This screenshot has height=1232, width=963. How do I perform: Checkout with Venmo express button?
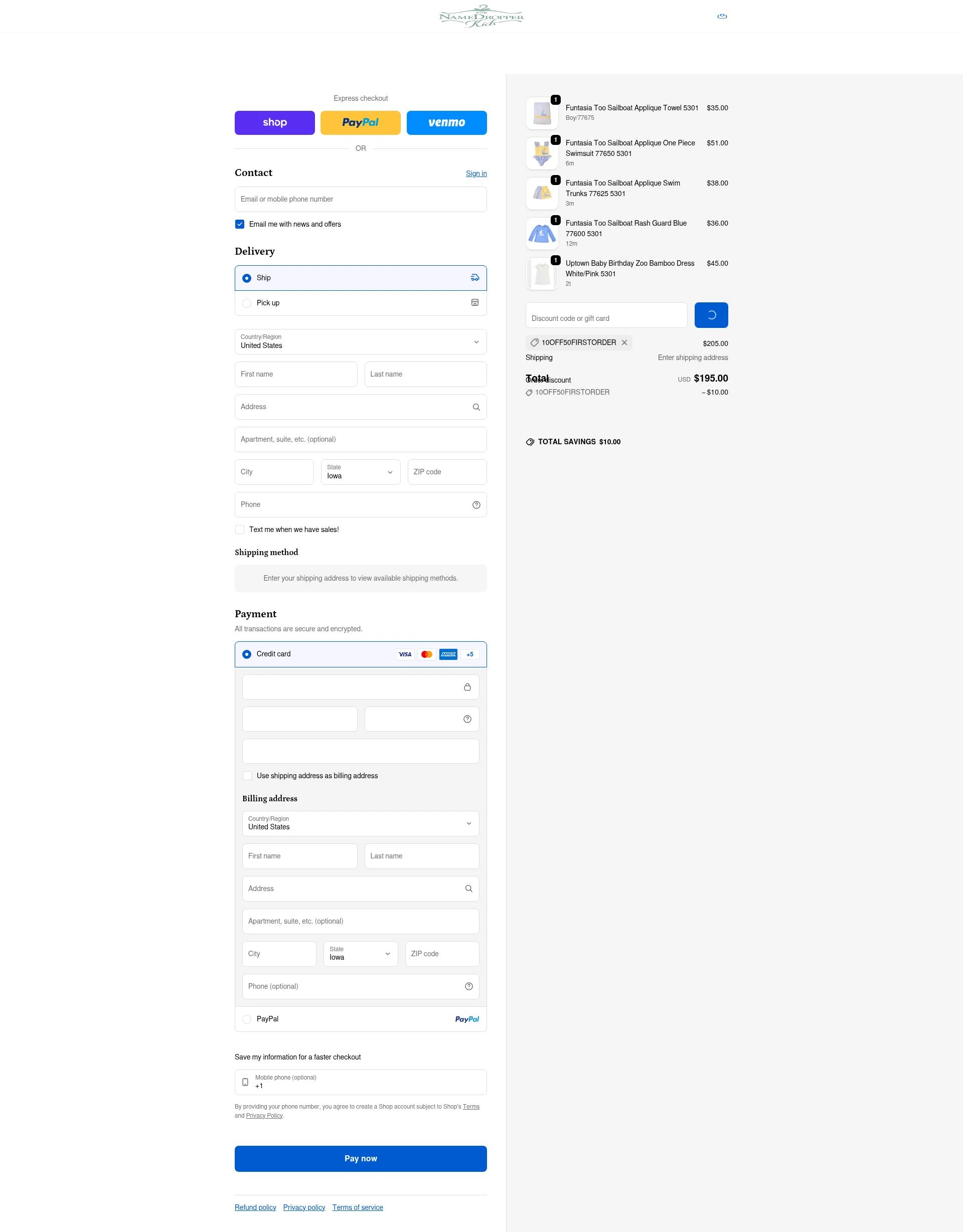pyautogui.click(x=446, y=122)
